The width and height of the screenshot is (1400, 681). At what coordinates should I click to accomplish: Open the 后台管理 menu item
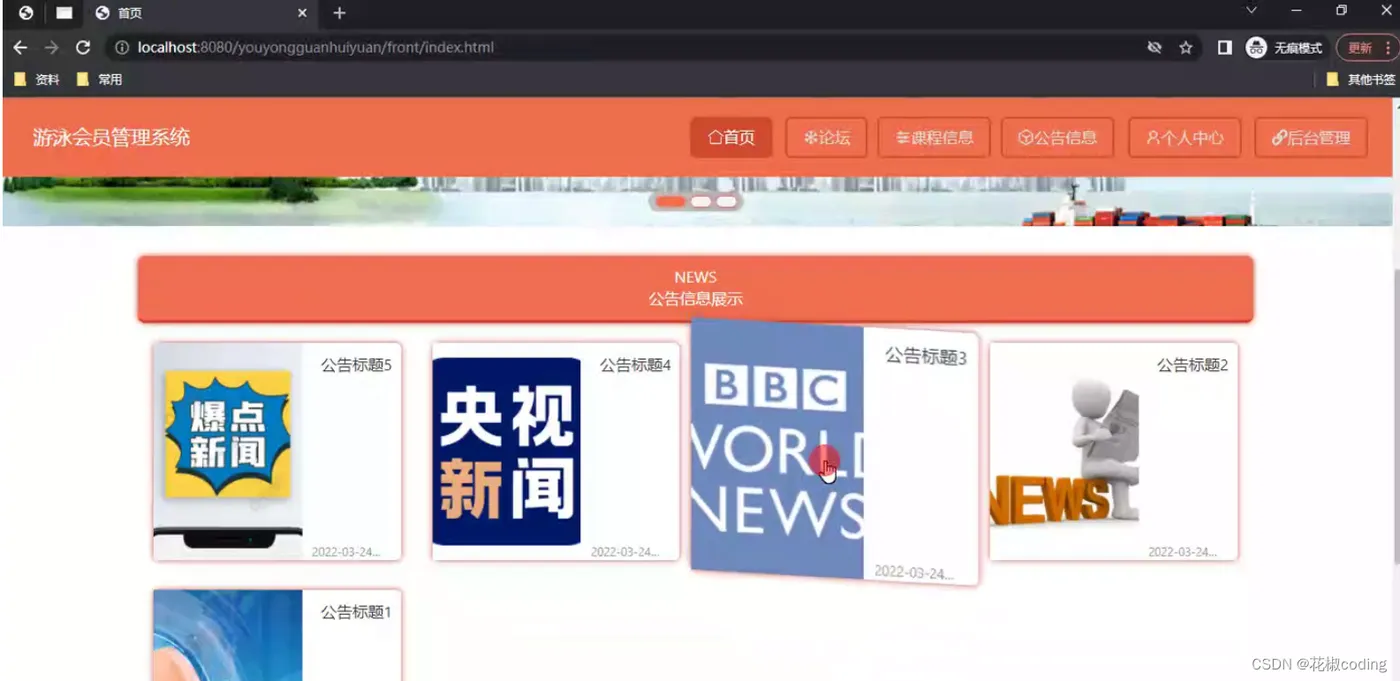pyautogui.click(x=1311, y=138)
